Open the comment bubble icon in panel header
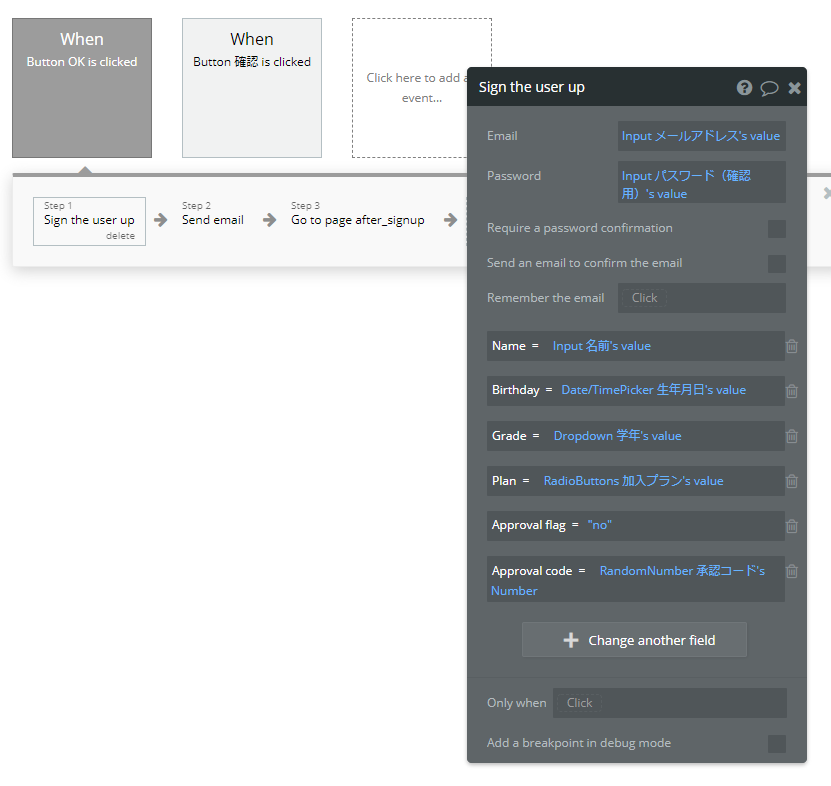Image resolution: width=831 pixels, height=786 pixels. pyautogui.click(x=769, y=88)
